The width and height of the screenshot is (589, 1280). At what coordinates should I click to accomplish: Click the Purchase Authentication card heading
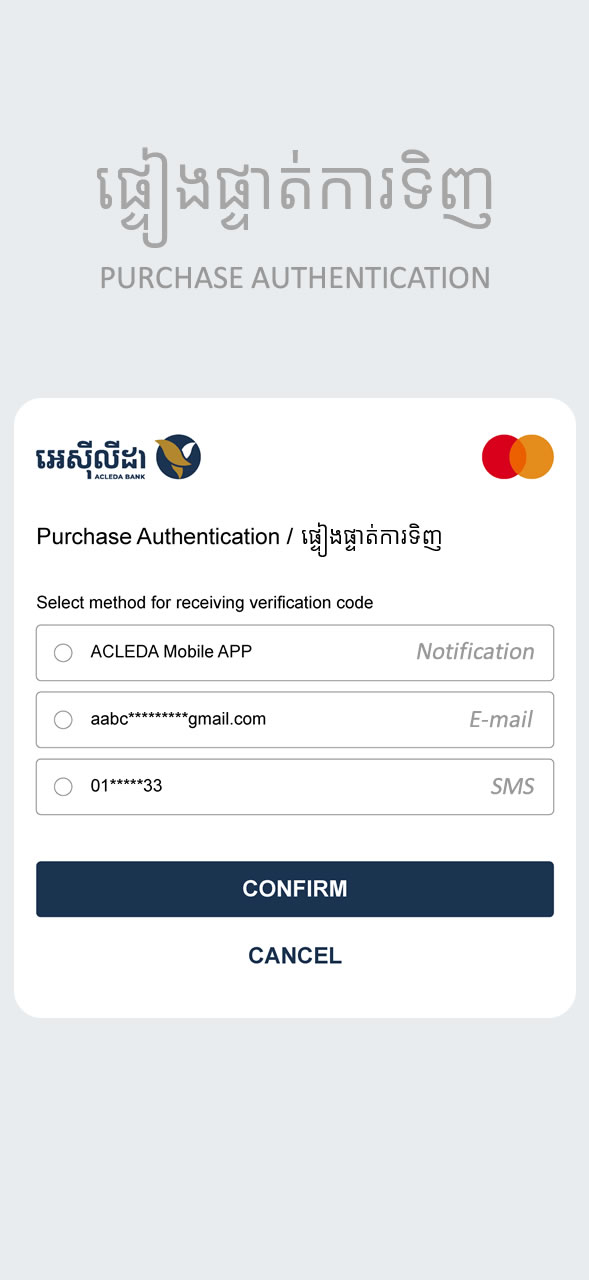click(240, 537)
